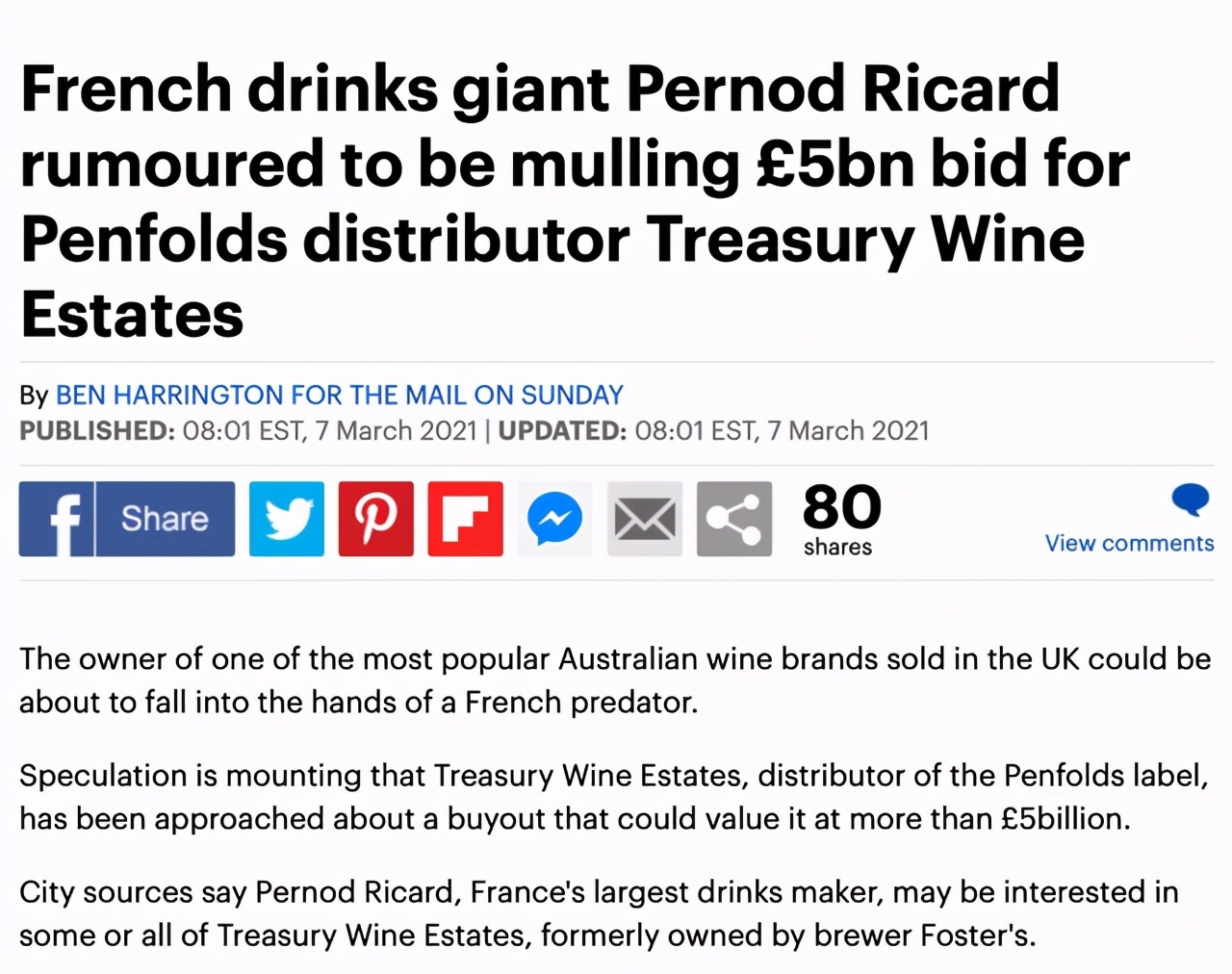Save the article to Flipboard
Screen dimensions: 1232x974
pyautogui.click(x=466, y=519)
